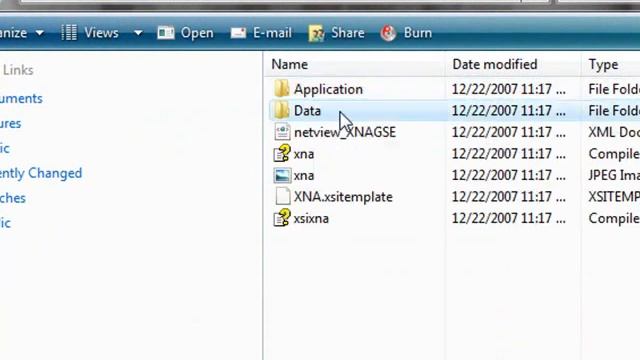Click the xna compiled help file icon
The image size is (640, 360).
point(282,153)
